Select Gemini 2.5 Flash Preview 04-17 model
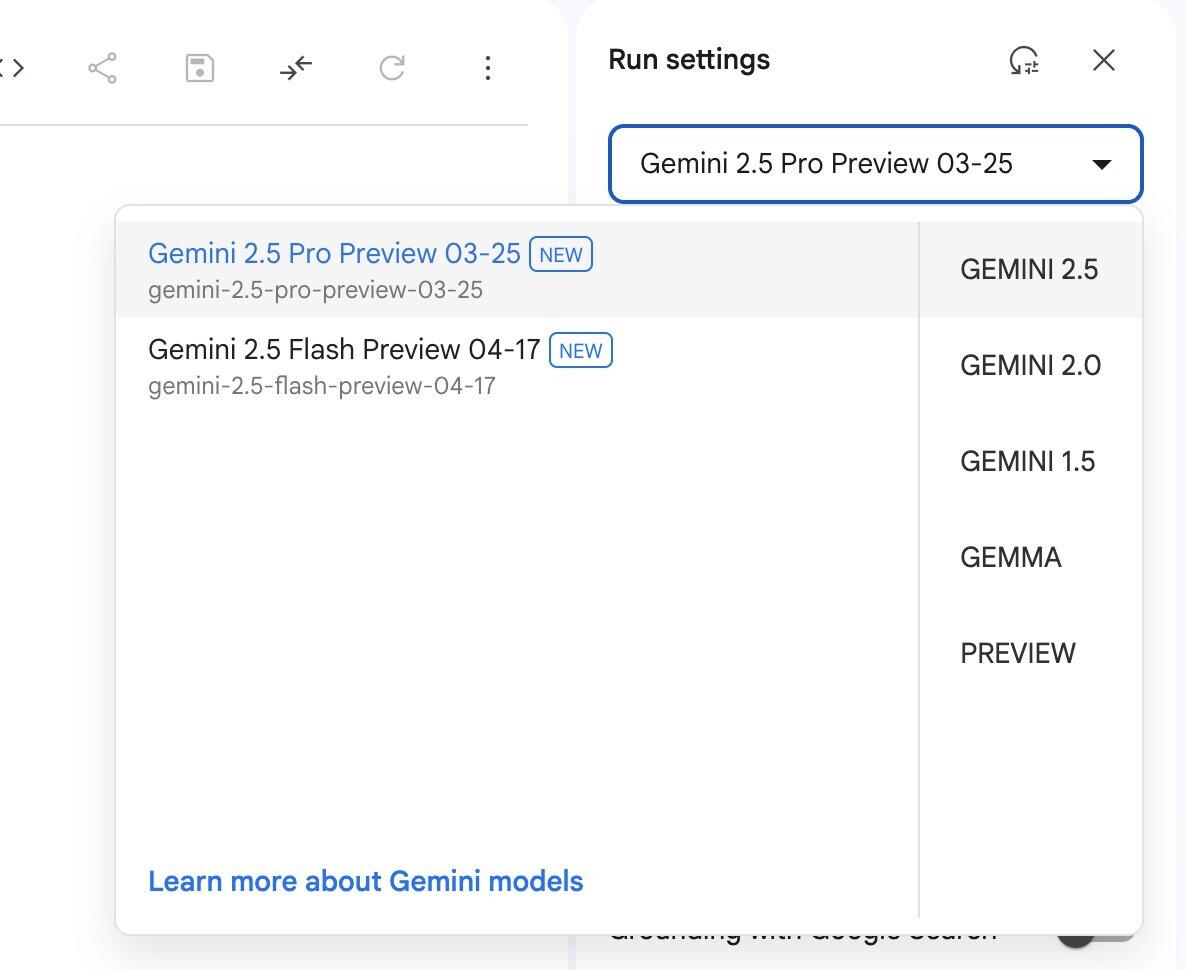The image size is (1186, 970). tap(517, 365)
